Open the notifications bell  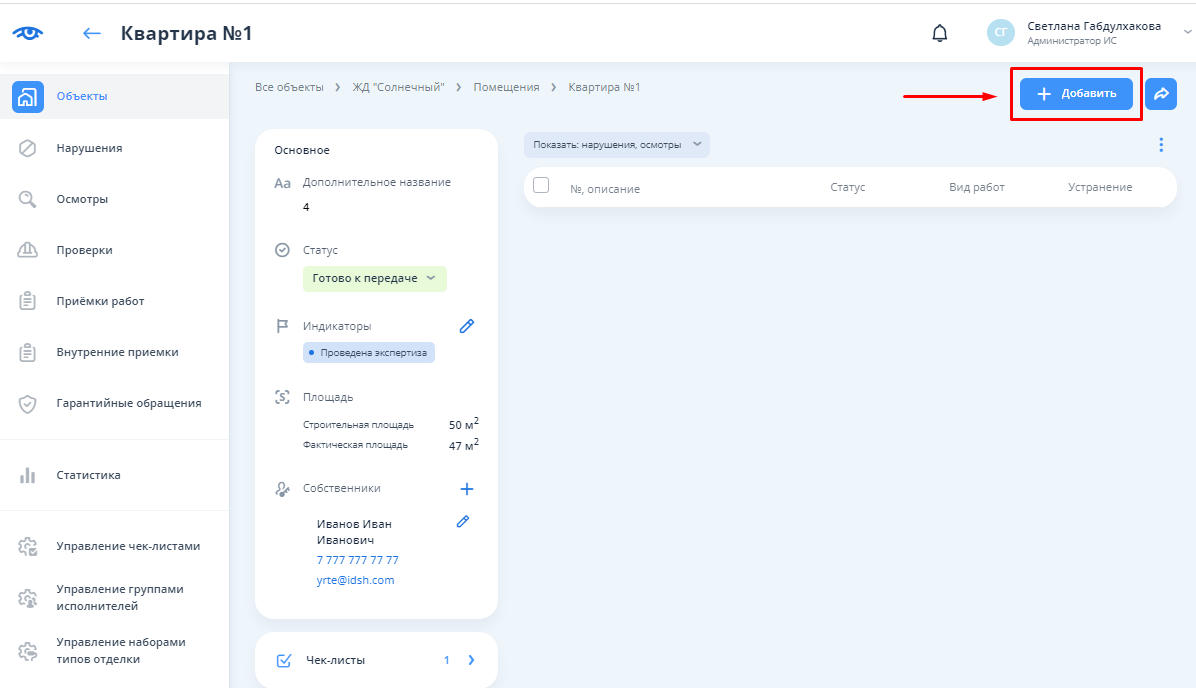[x=939, y=33]
